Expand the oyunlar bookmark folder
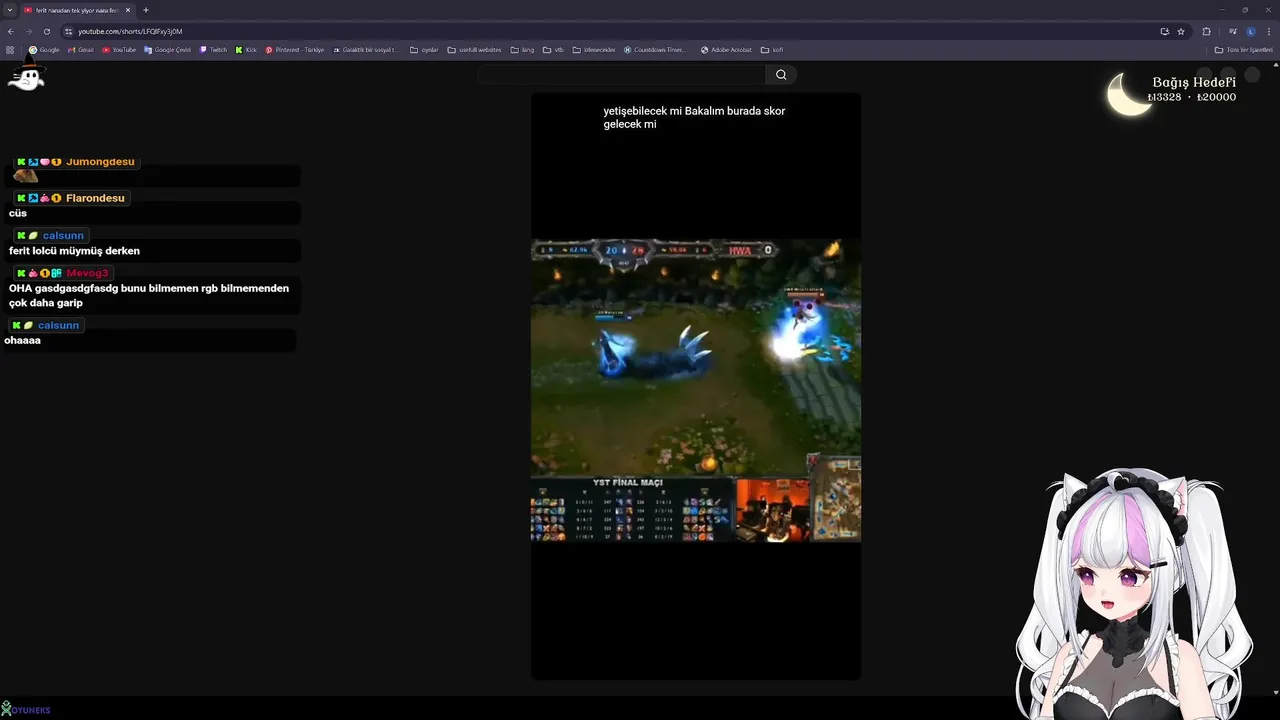 [x=424, y=49]
